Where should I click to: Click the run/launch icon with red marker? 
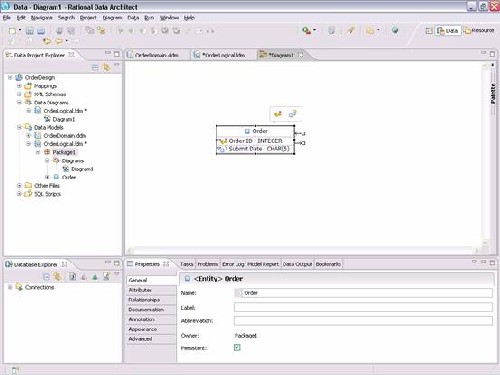pyautogui.click(x=306, y=31)
